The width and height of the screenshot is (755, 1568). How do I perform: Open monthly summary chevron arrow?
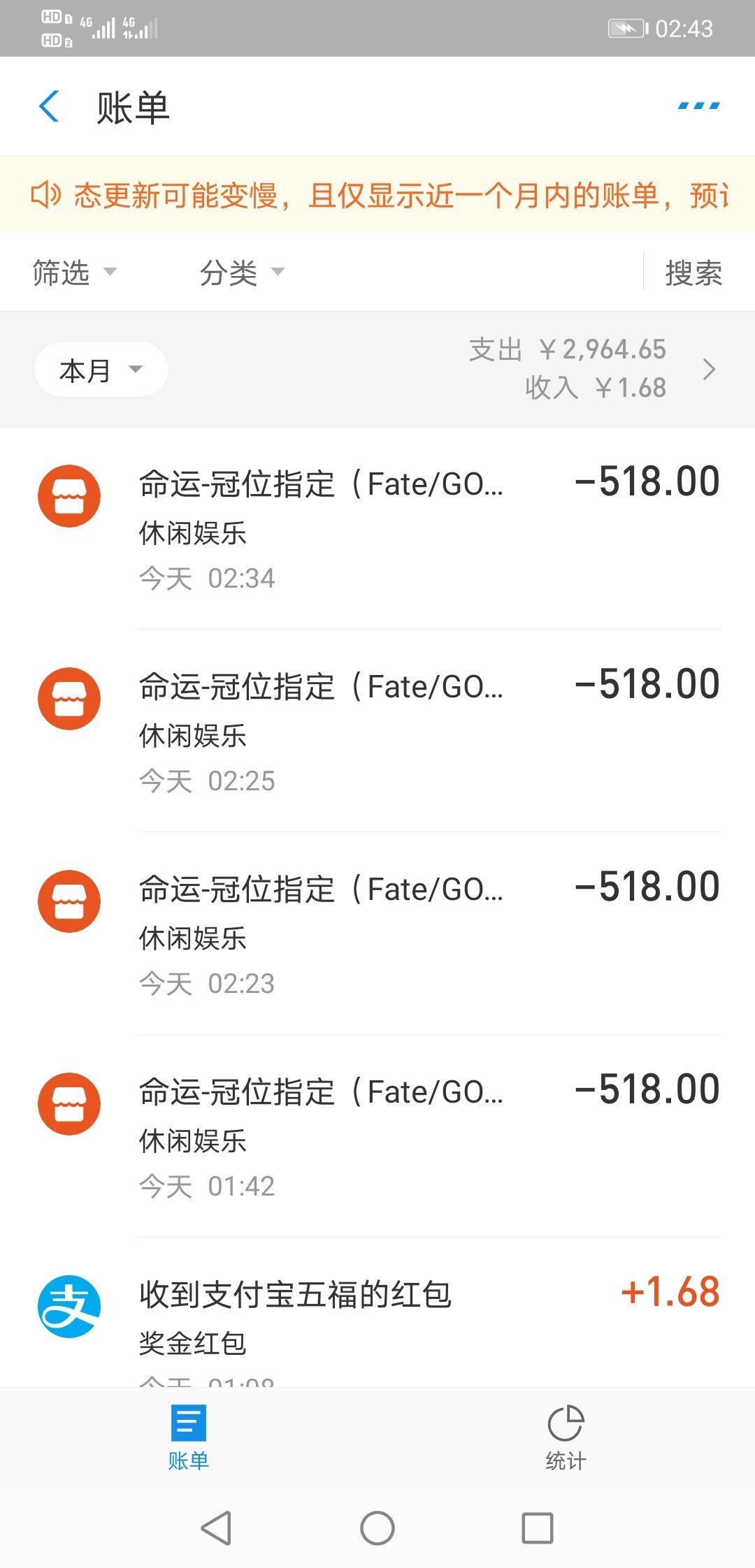coord(709,369)
